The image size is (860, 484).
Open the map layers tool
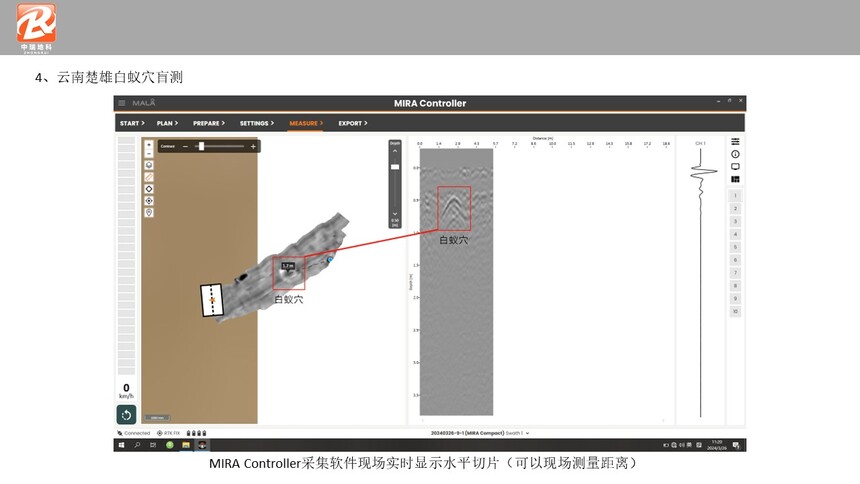149,165
